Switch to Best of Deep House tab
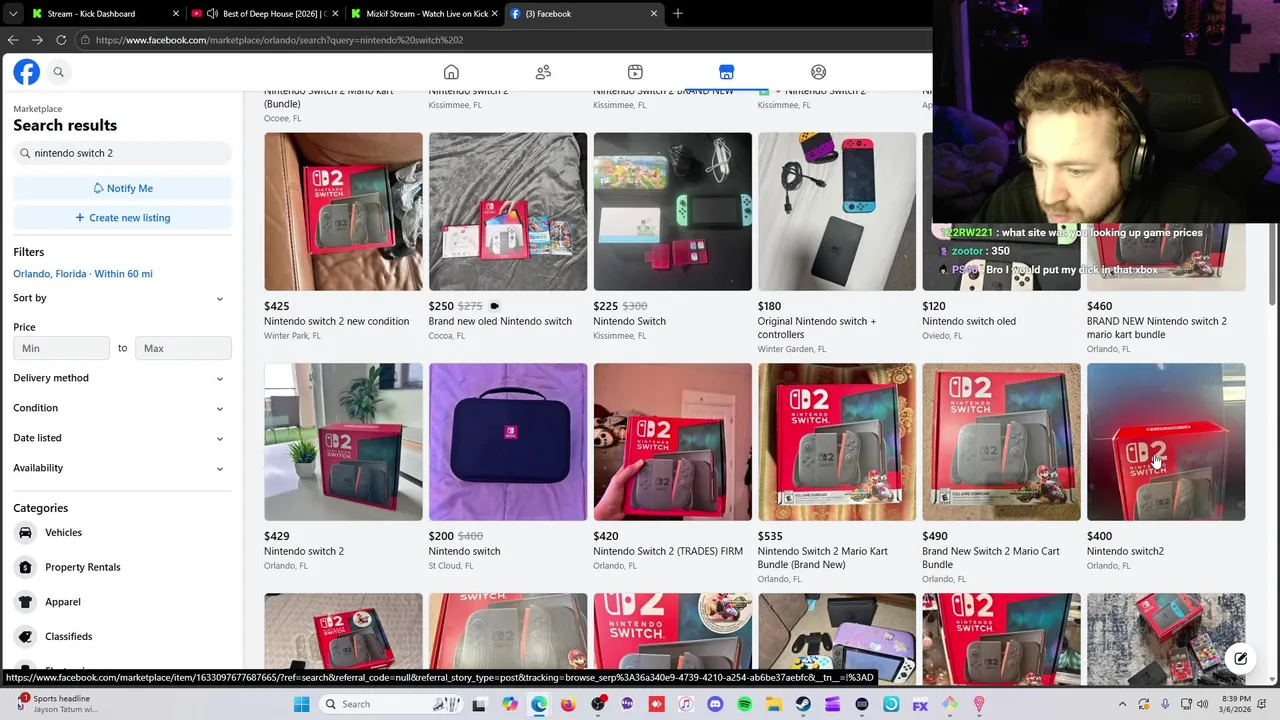1280x720 pixels. [265, 14]
